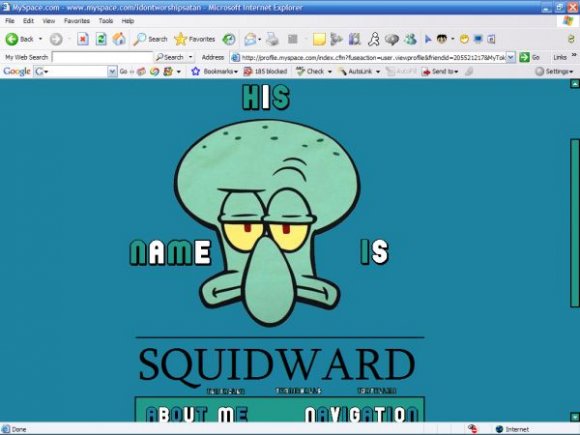The height and width of the screenshot is (435, 580).
Task: Go to Home page icon
Action: [119, 39]
